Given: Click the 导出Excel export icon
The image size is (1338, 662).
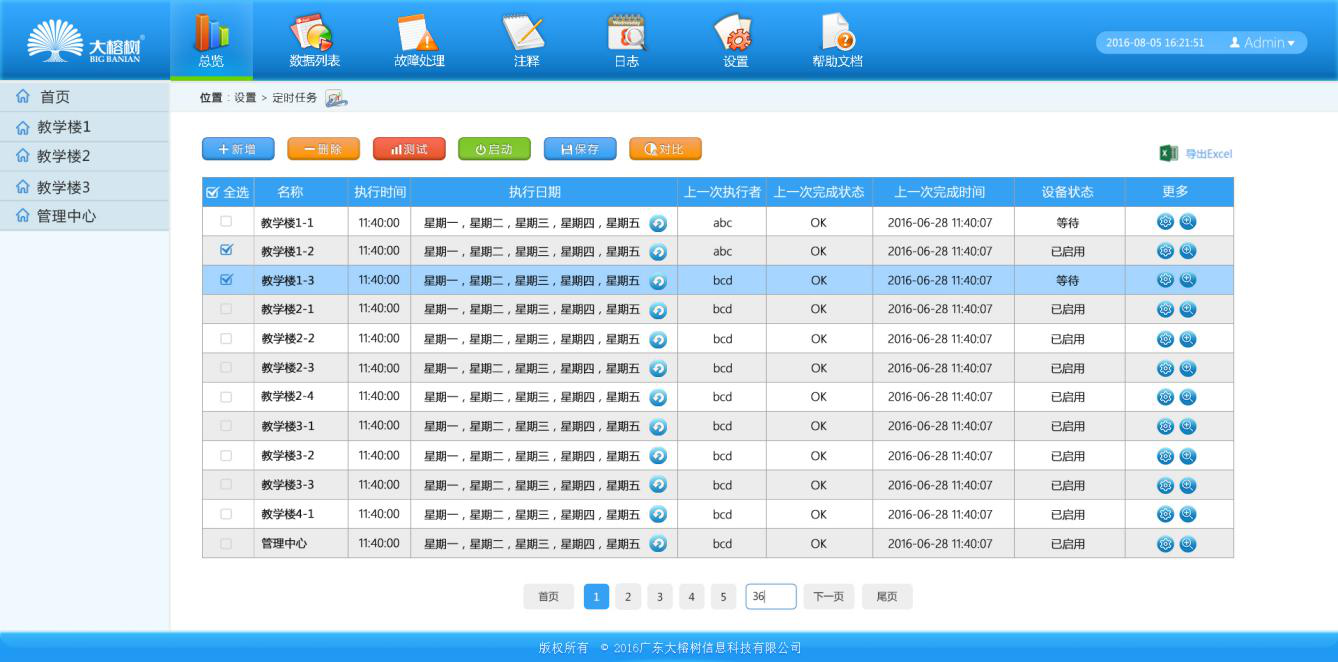Looking at the screenshot, I should pyautogui.click(x=1168, y=153).
